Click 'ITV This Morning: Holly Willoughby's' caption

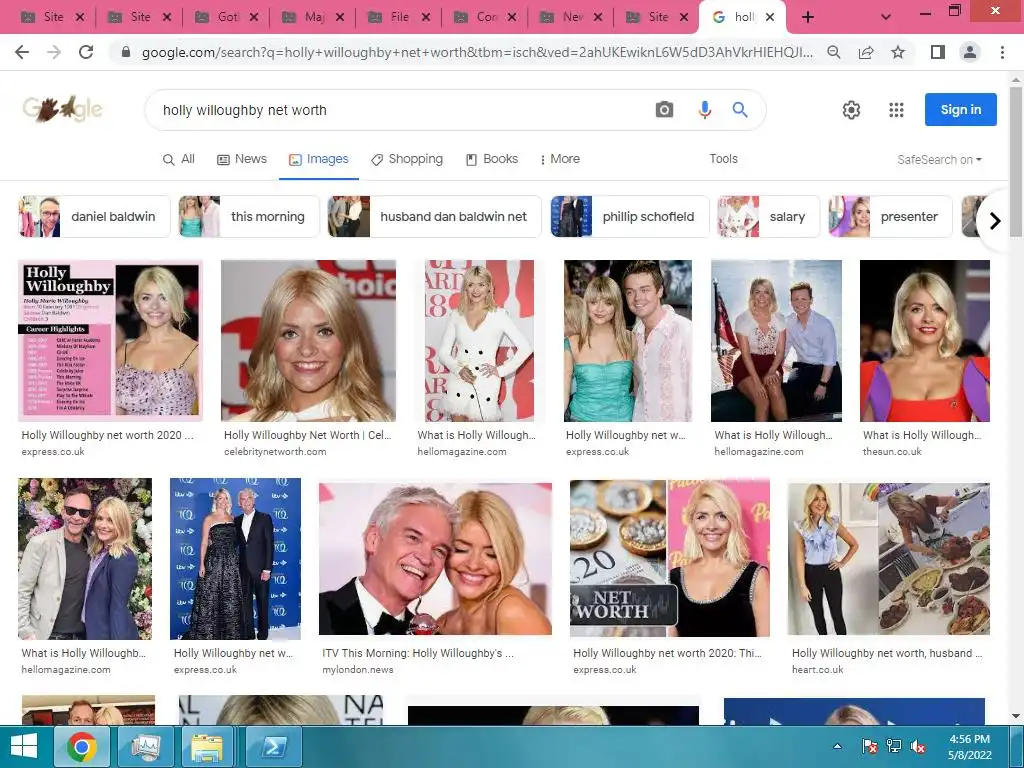418,653
